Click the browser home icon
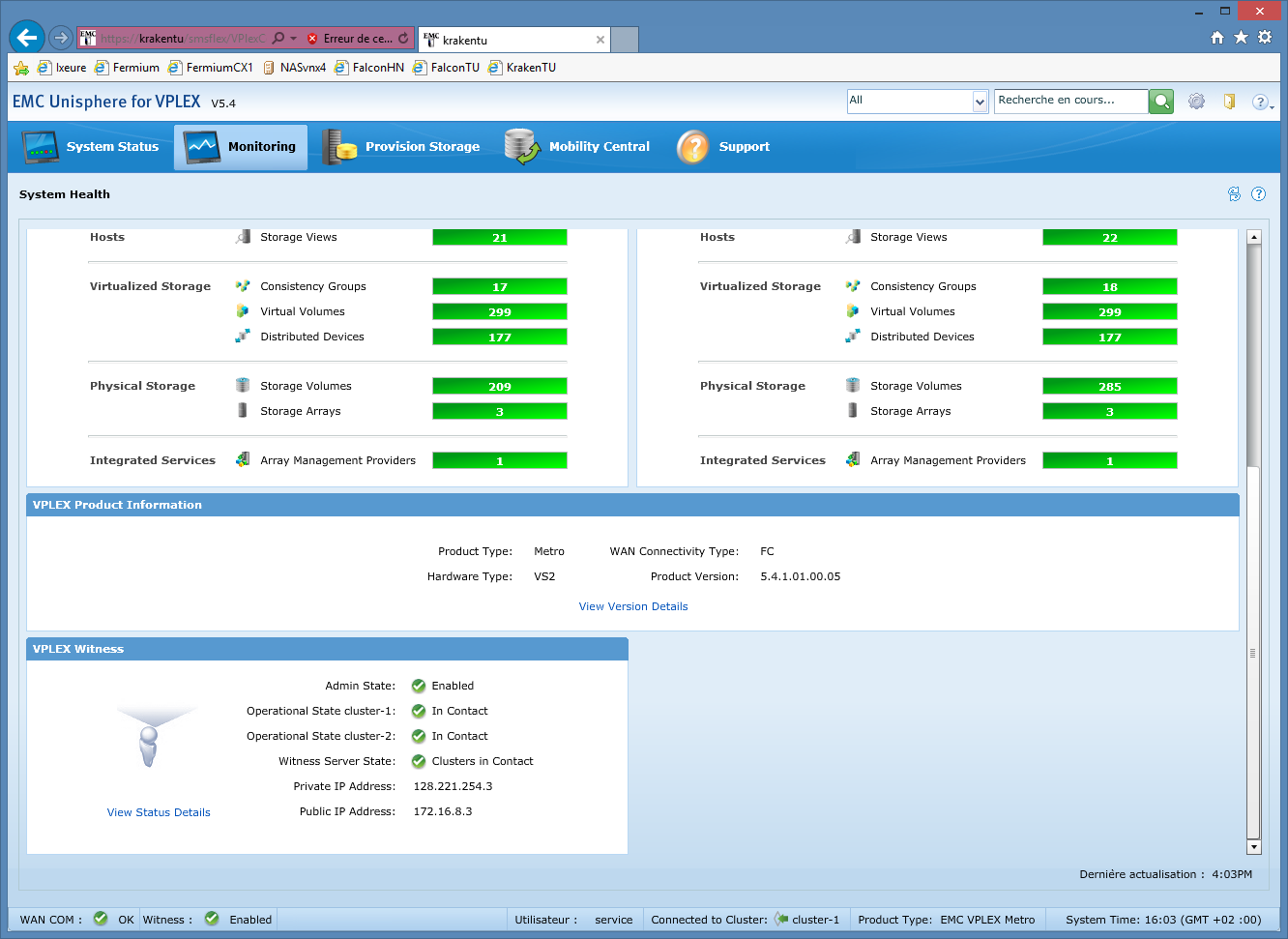The width and height of the screenshot is (1288, 939). 1217,38
